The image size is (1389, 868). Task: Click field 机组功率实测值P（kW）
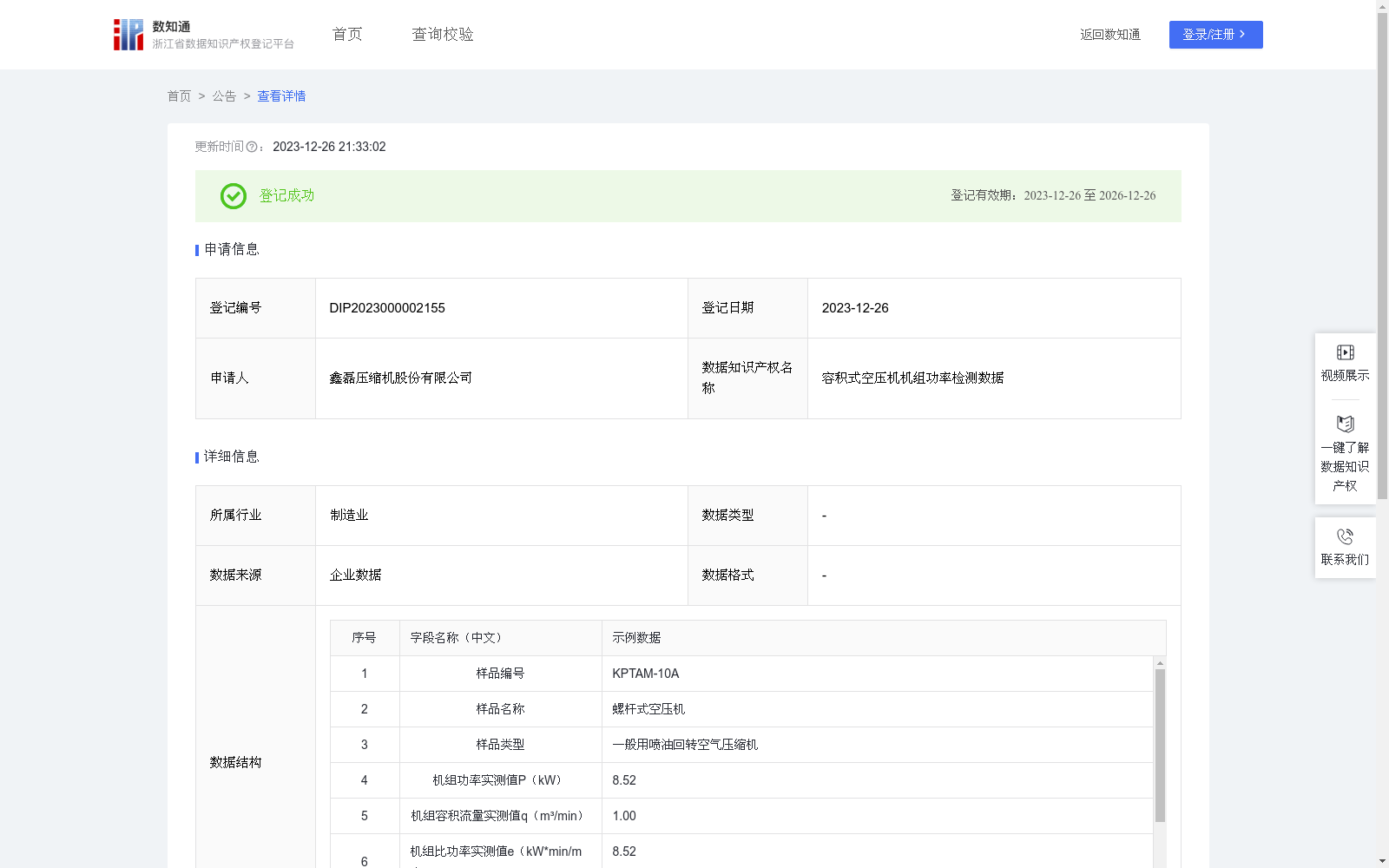point(500,780)
